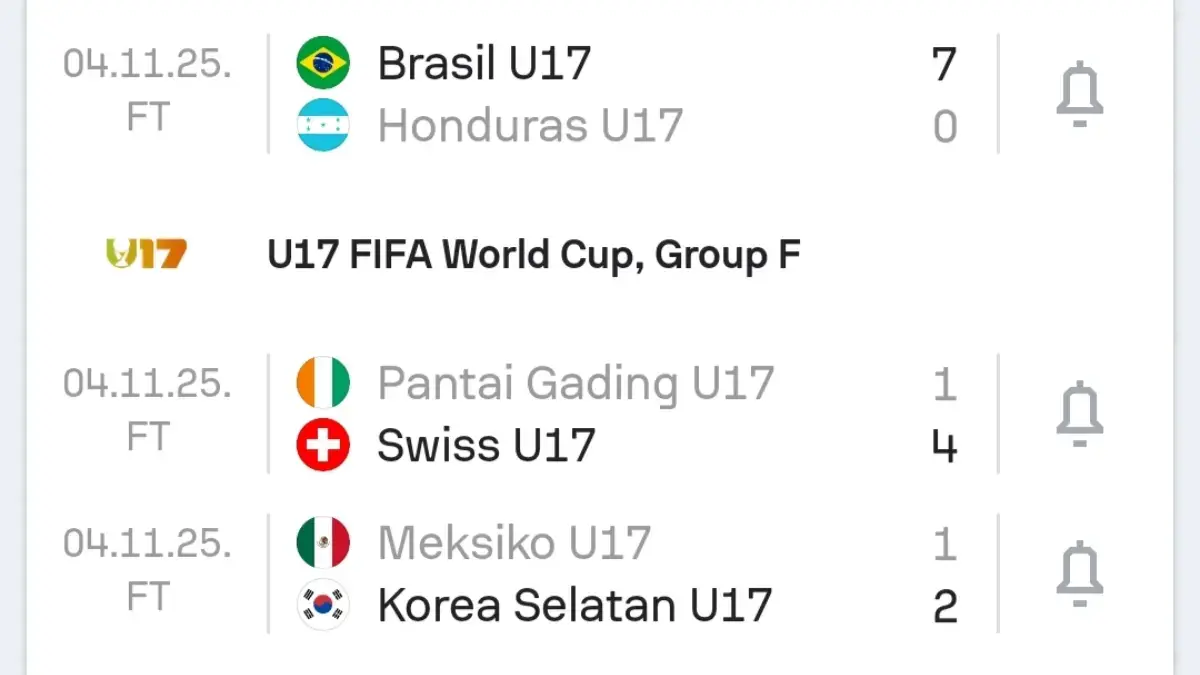Click the 7-0 score of Brasil match
Image resolution: width=1200 pixels, height=675 pixels.
tap(945, 92)
